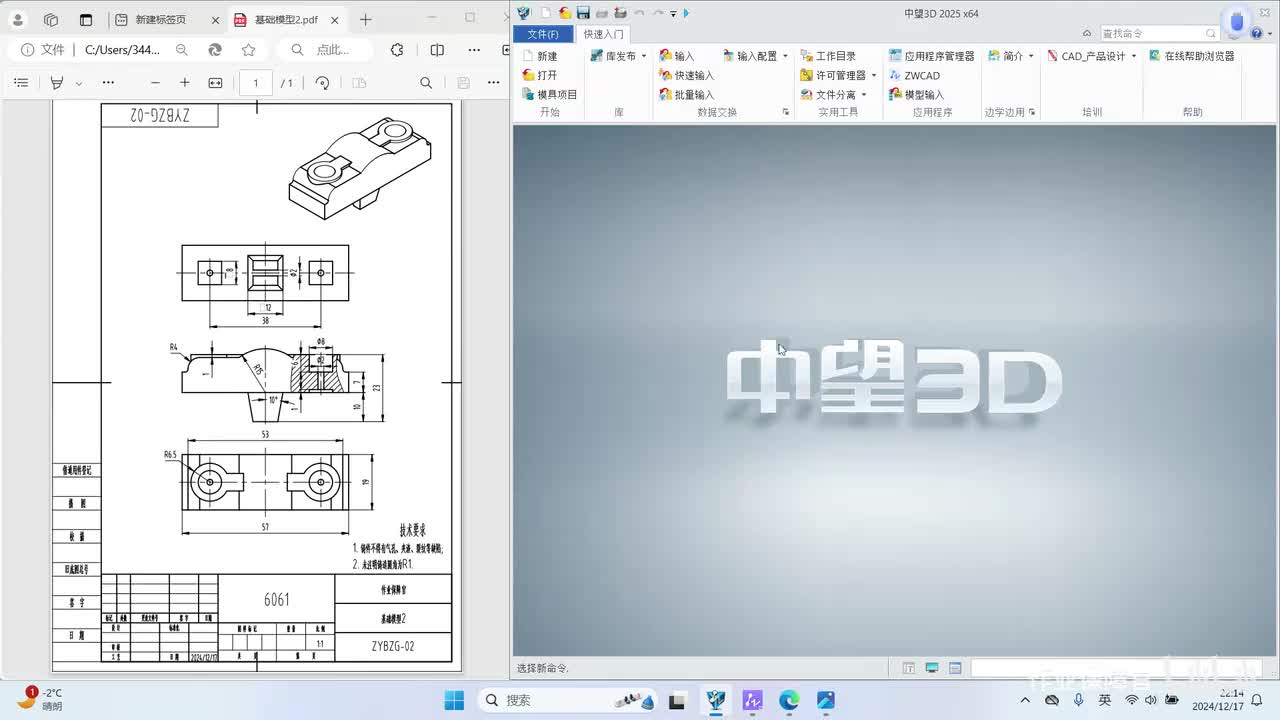This screenshot has width=1280, height=720.
Task: Select the 基础模型2.pdf browser tab
Action: (287, 19)
